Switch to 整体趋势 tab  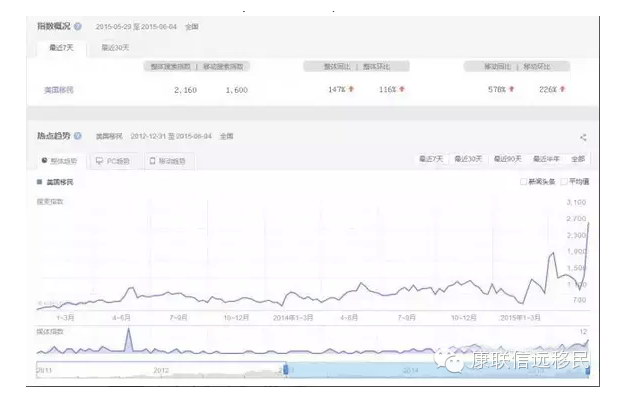tap(60, 161)
